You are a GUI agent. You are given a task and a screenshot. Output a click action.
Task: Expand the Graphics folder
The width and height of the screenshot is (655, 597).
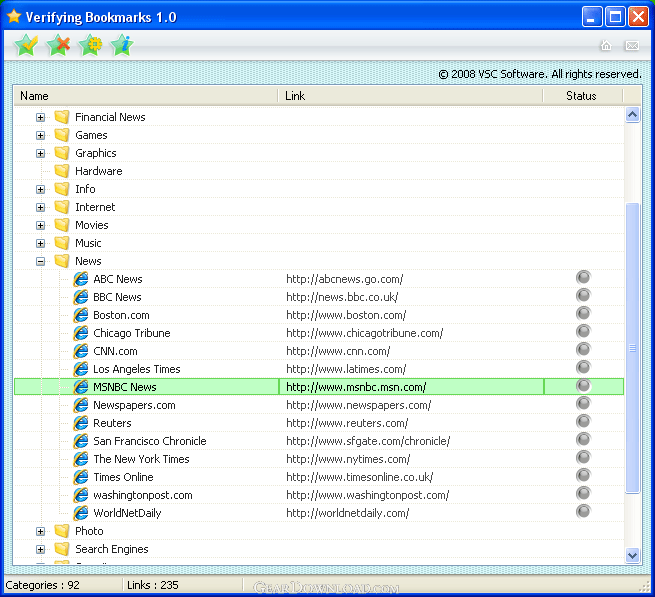40,153
